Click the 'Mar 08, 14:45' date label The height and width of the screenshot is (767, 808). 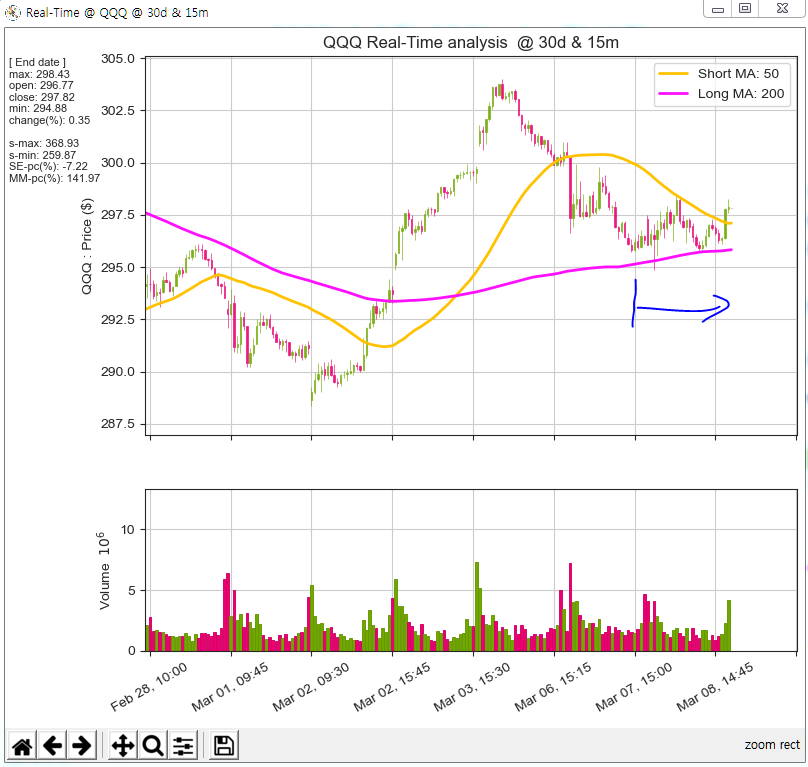tap(715, 688)
